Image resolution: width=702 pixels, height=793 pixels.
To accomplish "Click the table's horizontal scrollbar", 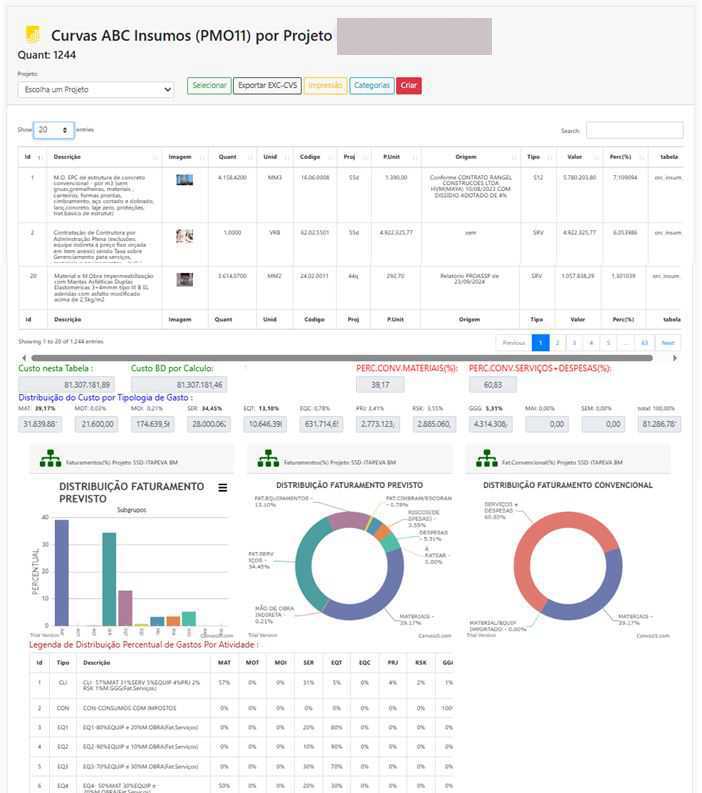I will pos(340,357).
